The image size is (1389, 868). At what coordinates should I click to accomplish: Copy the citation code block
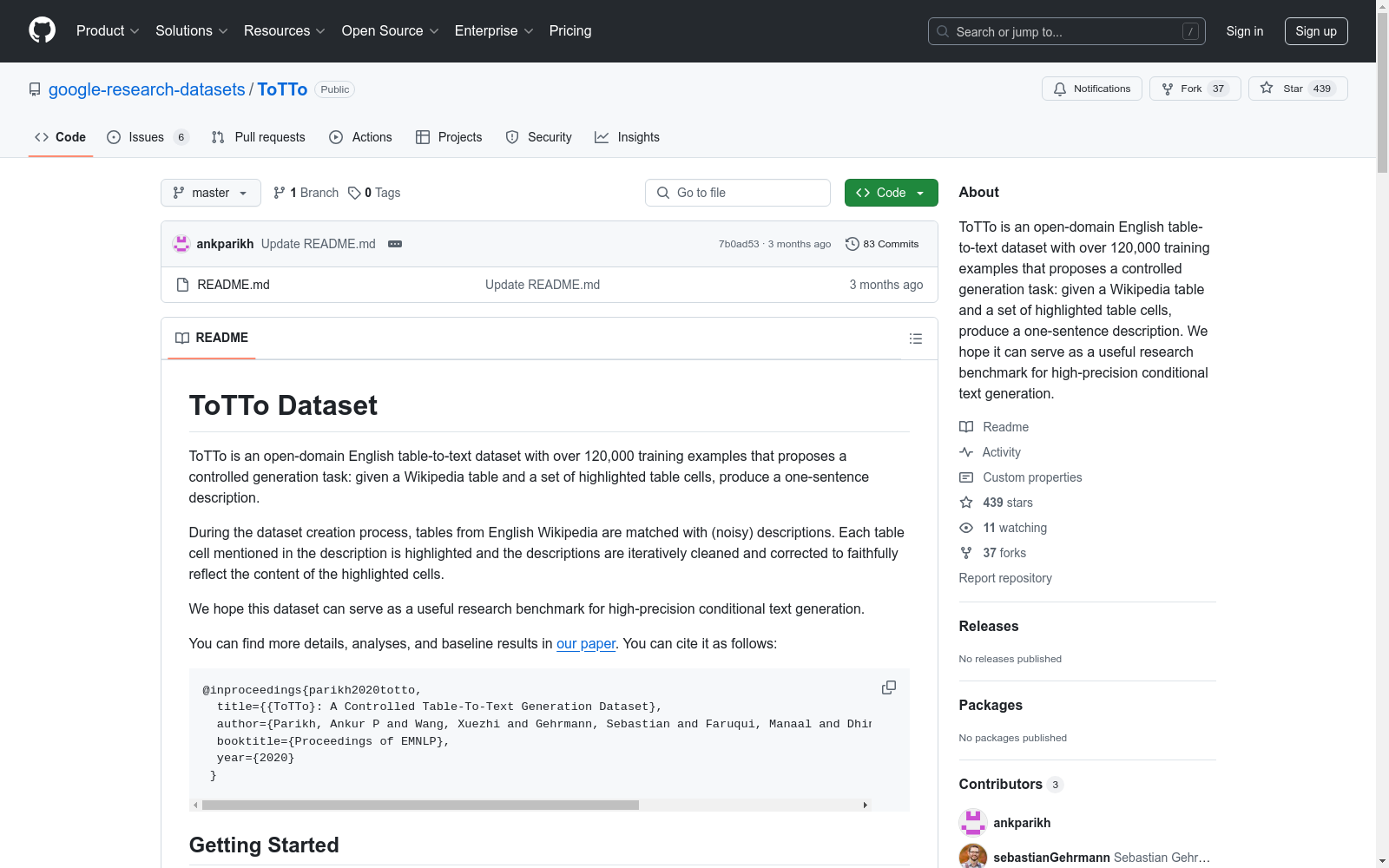pos(889,687)
